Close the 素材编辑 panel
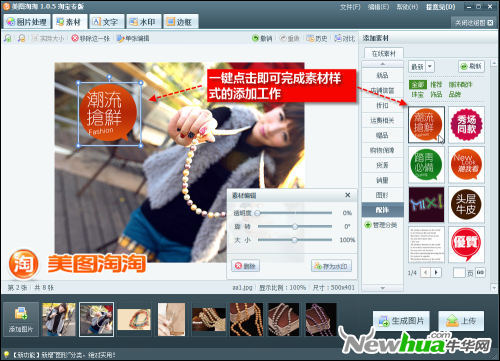 (x=348, y=195)
